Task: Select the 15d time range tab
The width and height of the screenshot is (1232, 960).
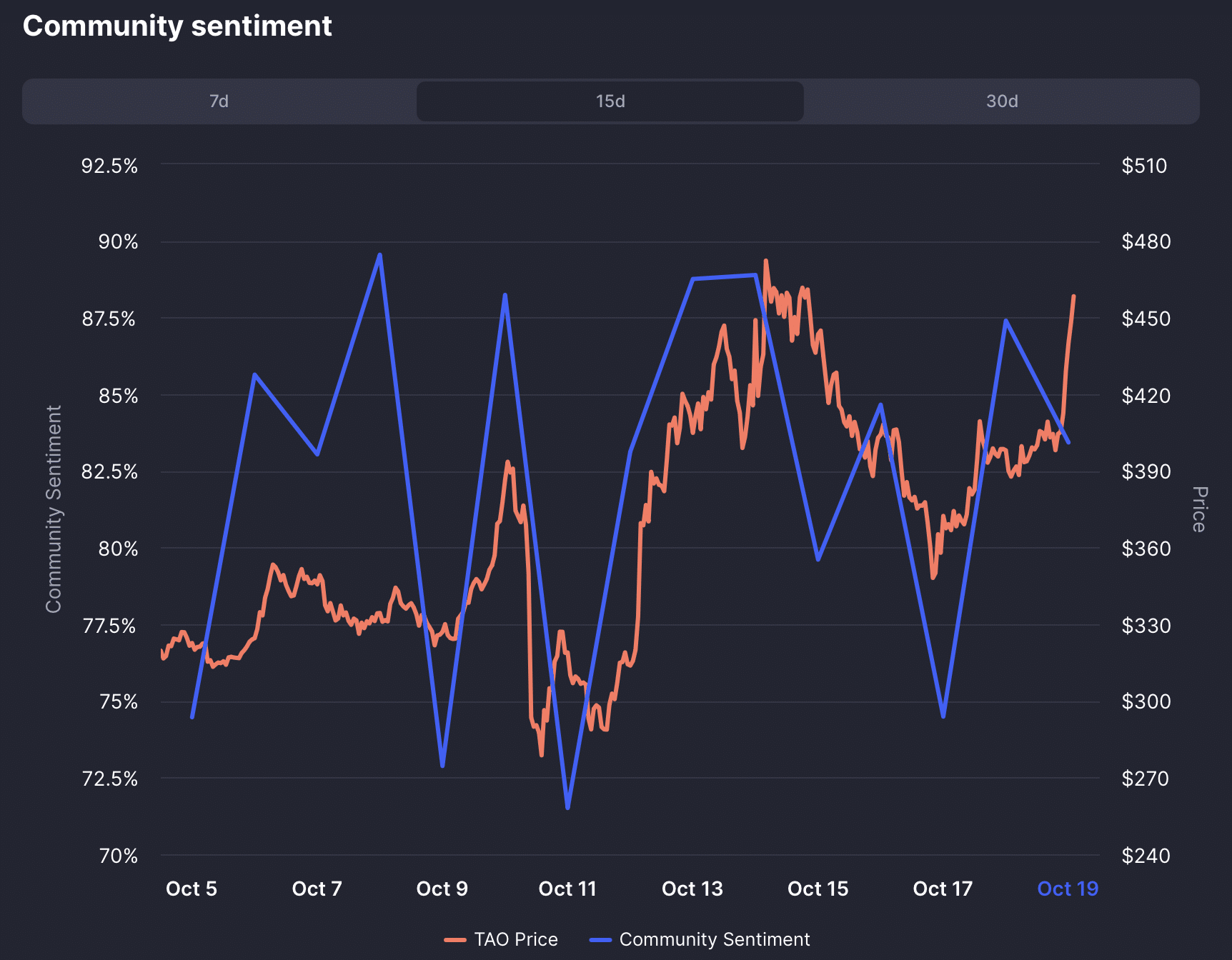Action: [x=610, y=101]
